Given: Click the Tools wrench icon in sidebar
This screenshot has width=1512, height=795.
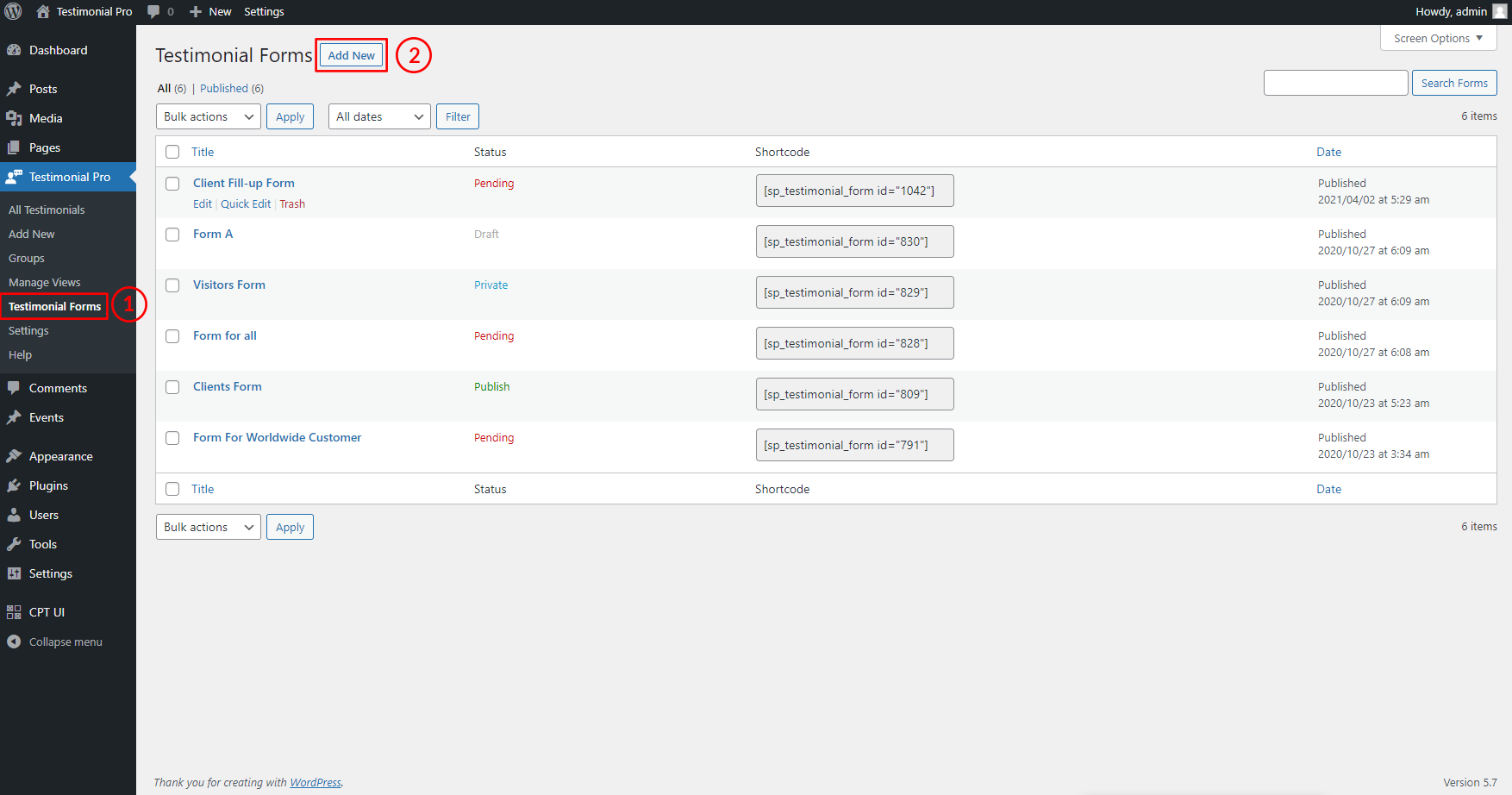Looking at the screenshot, I should (14, 544).
